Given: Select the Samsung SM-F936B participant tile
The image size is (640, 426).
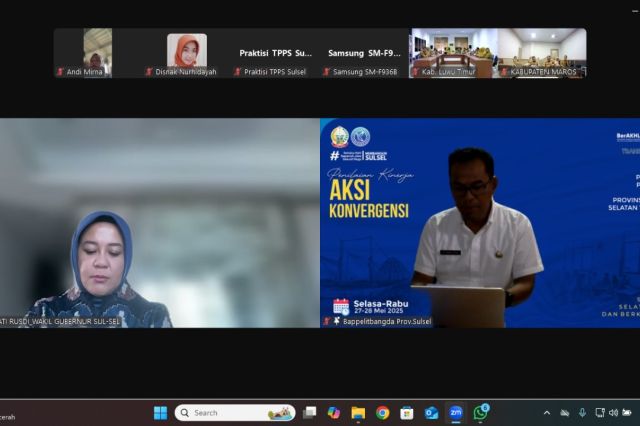Looking at the screenshot, I should click(x=364, y=53).
